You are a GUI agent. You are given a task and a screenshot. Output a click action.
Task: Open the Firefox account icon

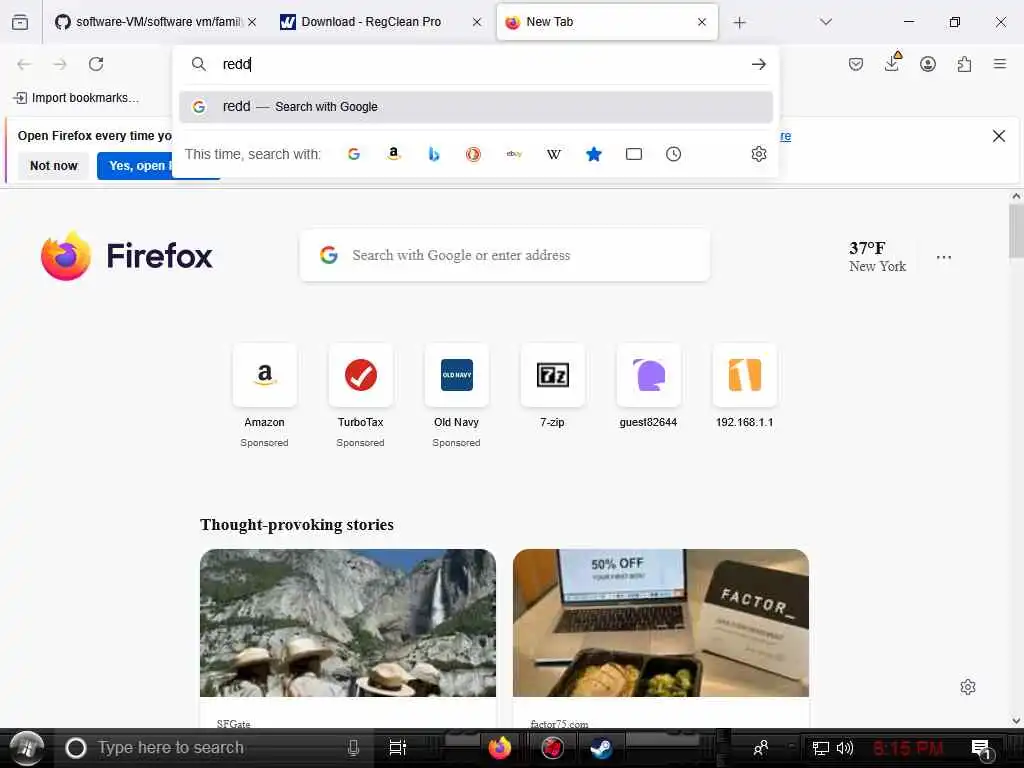(928, 64)
